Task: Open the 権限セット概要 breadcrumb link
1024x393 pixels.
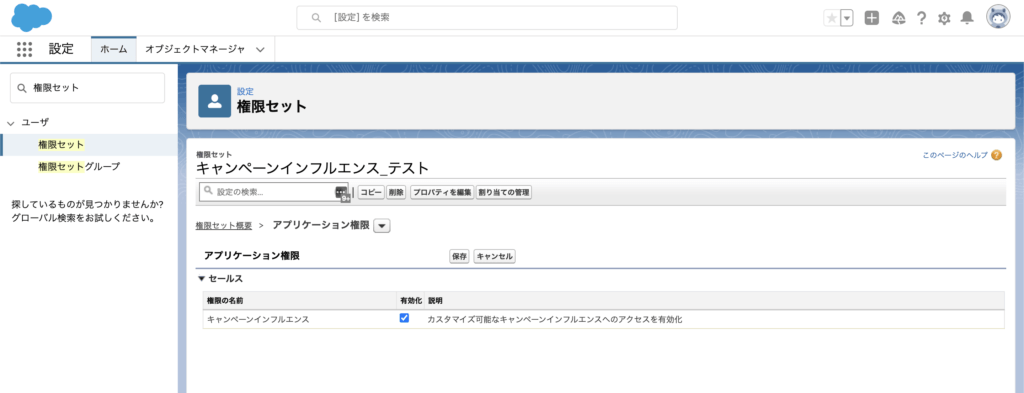Action: (224, 225)
